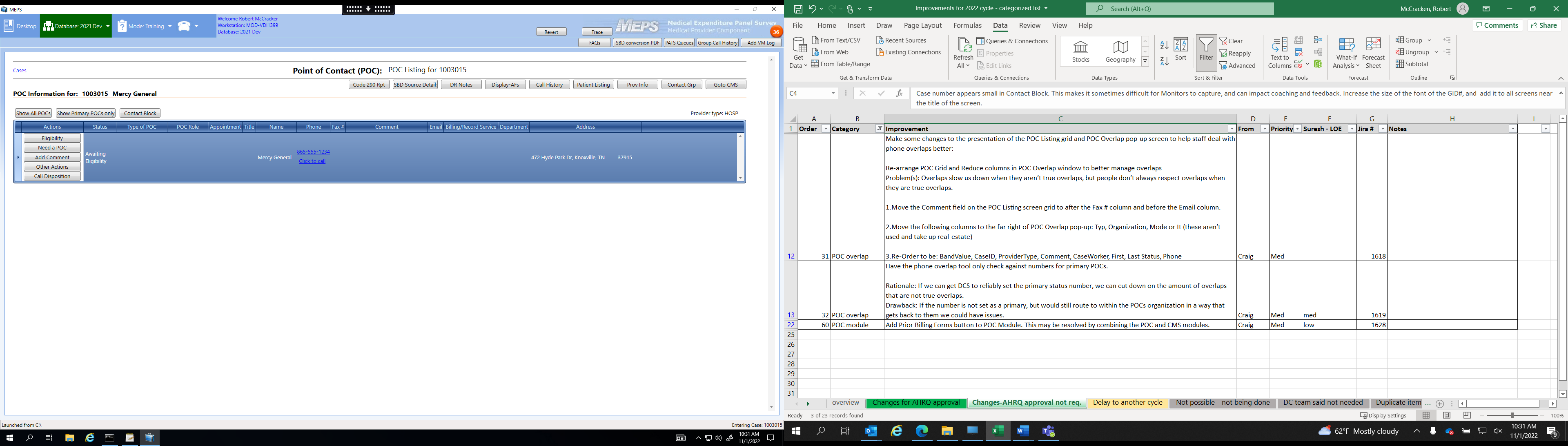Click From Web data source
Viewport: 1568px width, 446px height.
pos(830,52)
